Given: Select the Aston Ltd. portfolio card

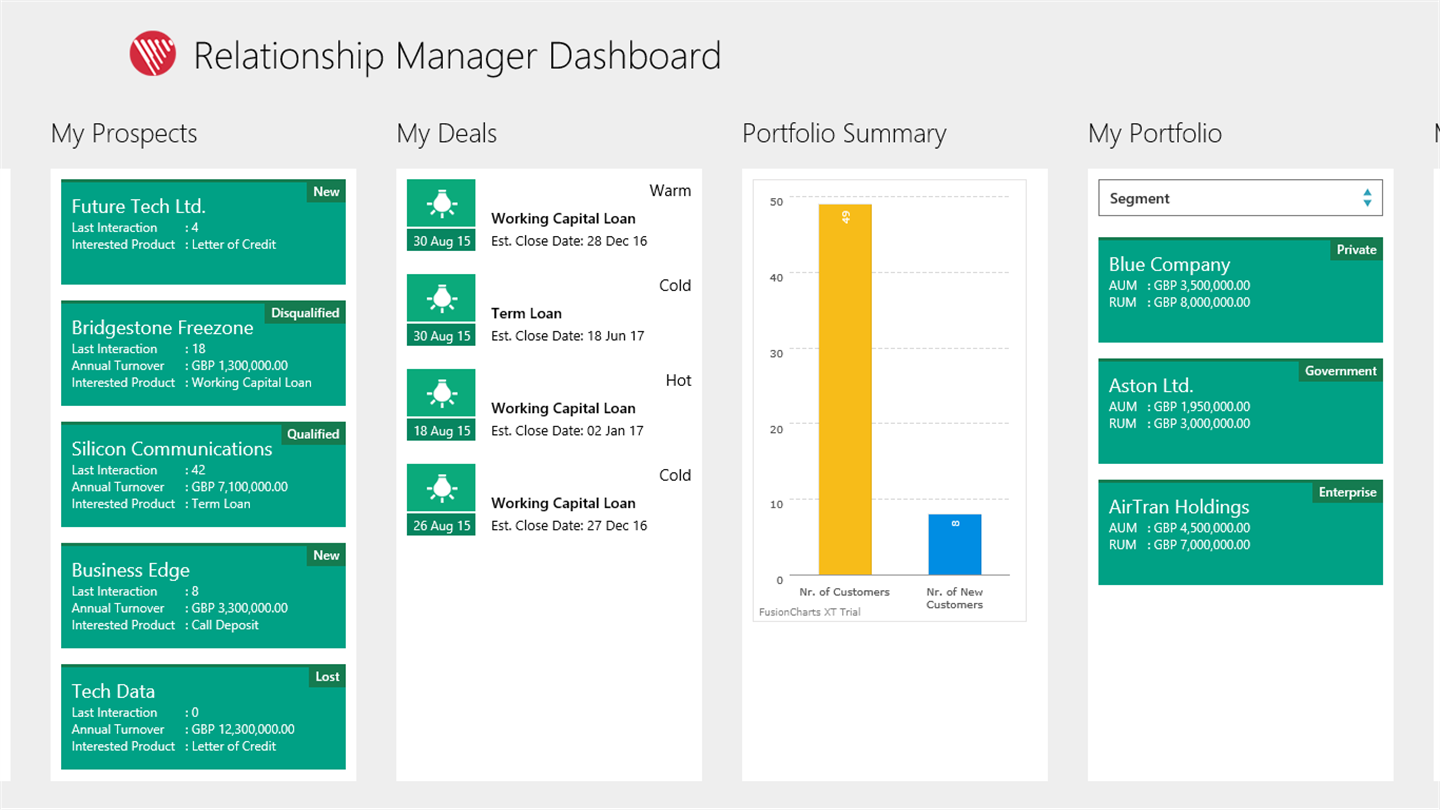Looking at the screenshot, I should coord(1240,411).
